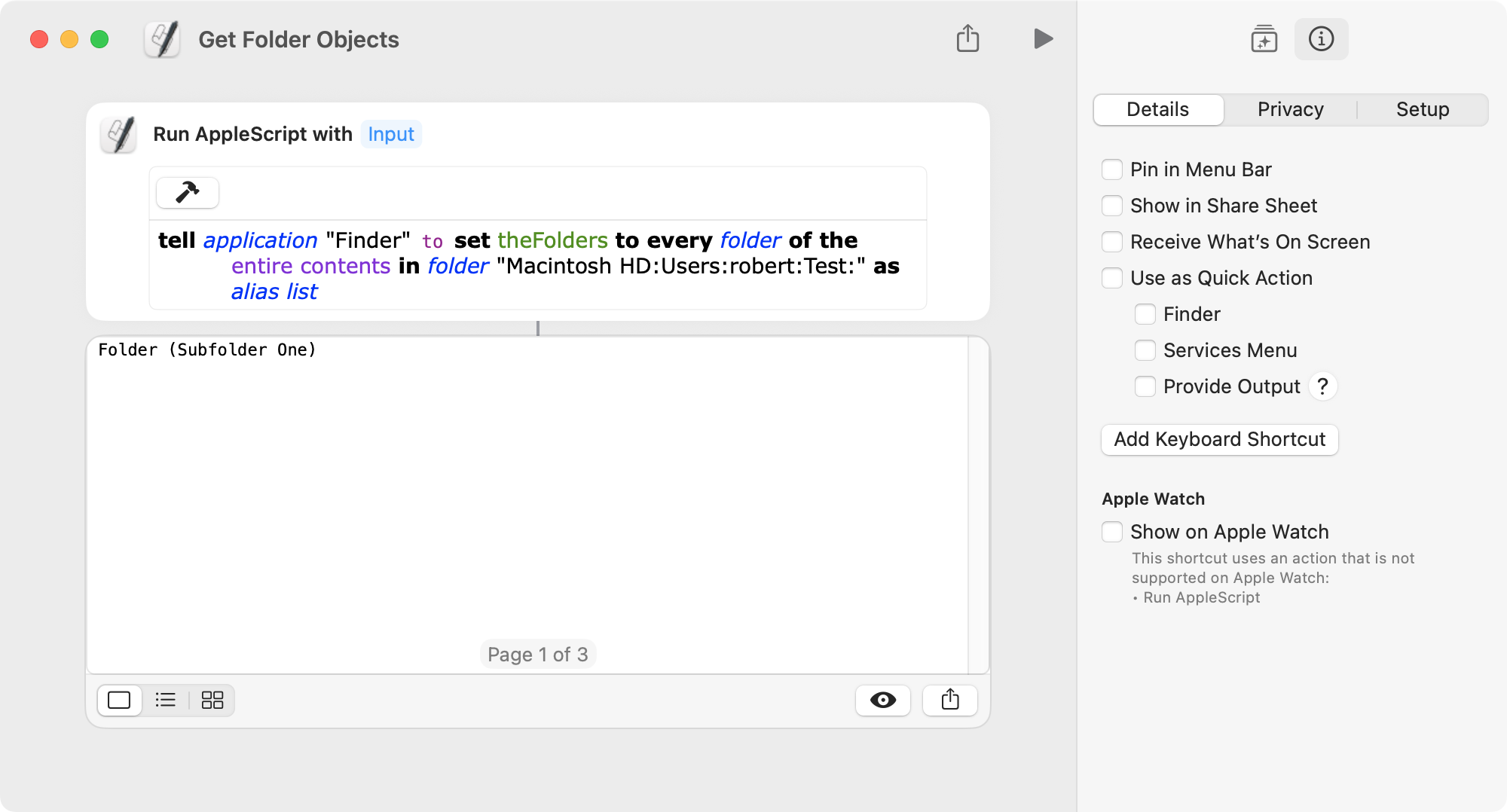1507x812 pixels.
Task: Click the Get Folder Objects shortcut icon
Action: (x=162, y=39)
